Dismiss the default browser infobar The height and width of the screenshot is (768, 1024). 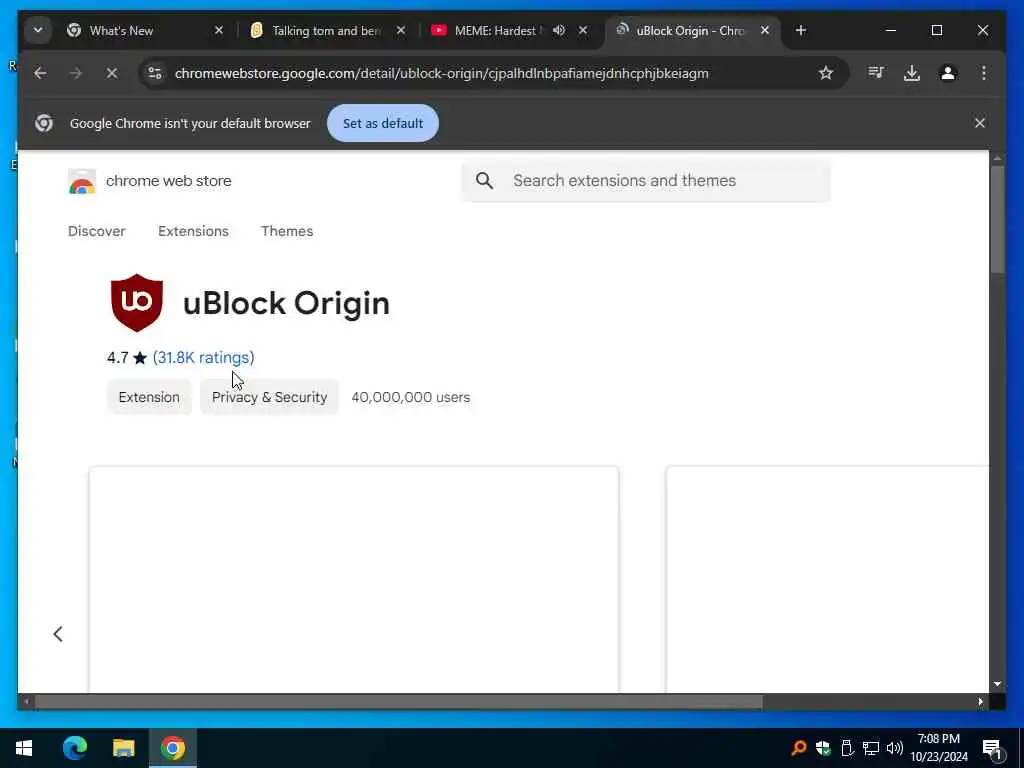coord(980,123)
